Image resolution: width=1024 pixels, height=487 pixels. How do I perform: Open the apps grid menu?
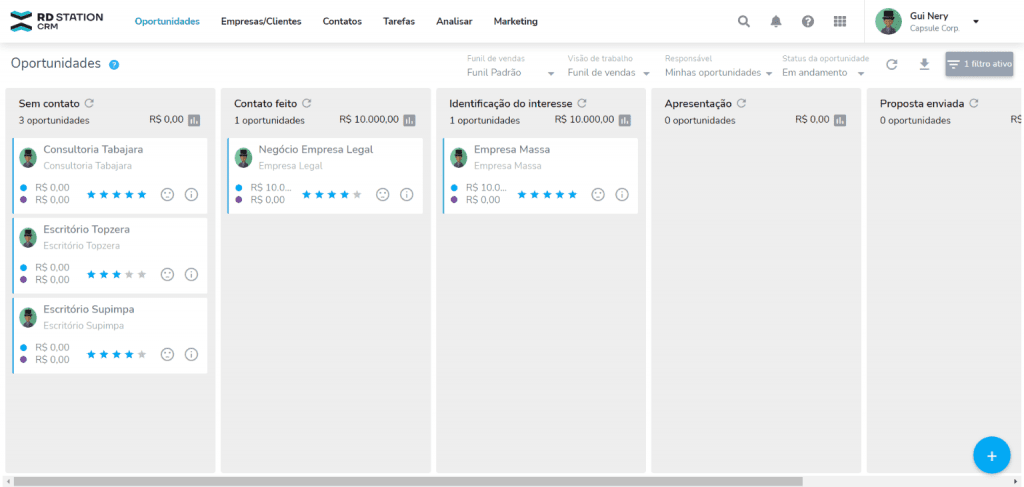839,21
